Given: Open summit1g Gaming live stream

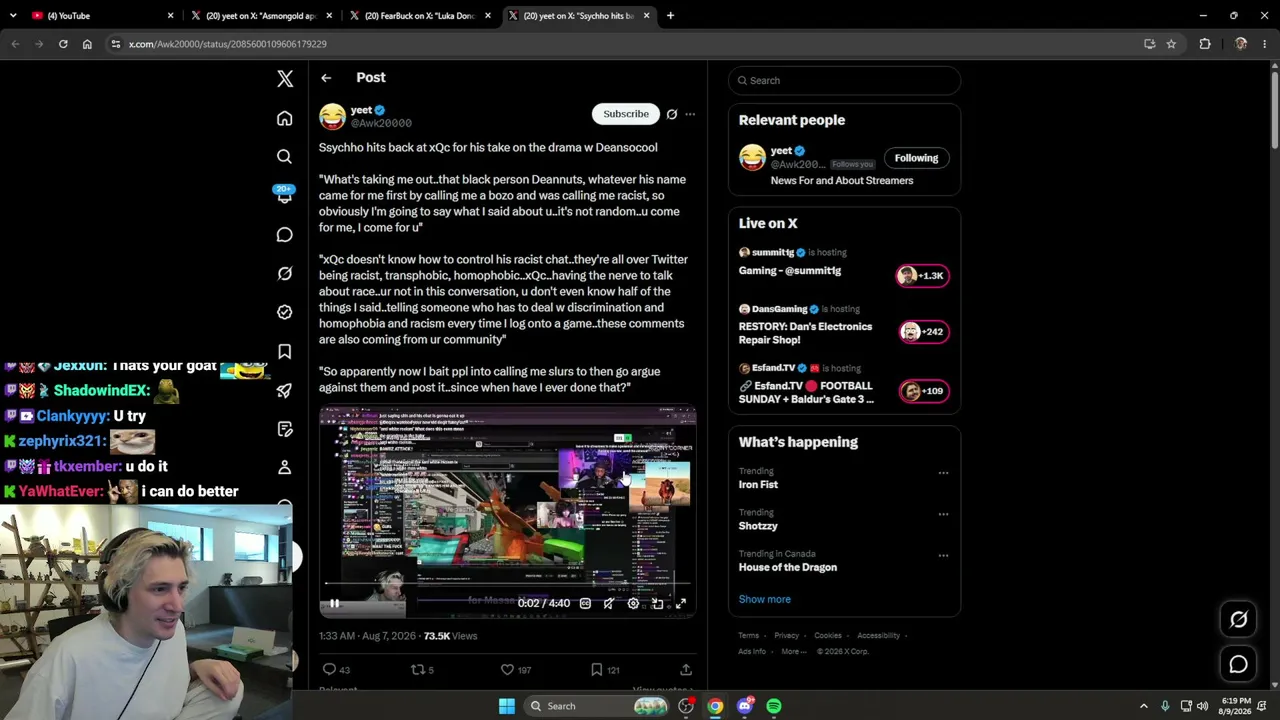Looking at the screenshot, I should click(844, 263).
